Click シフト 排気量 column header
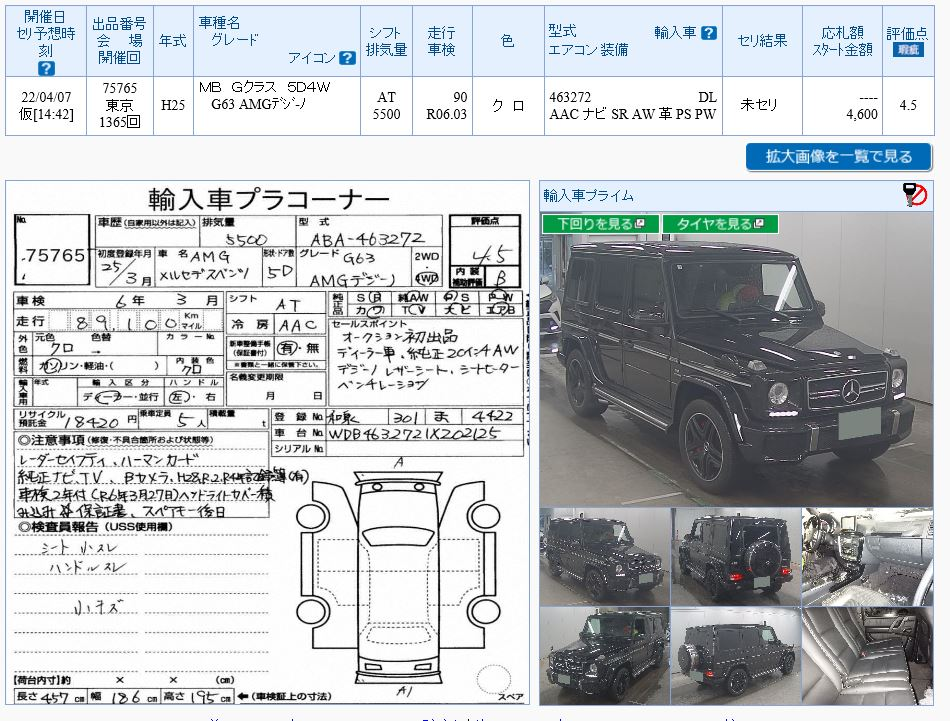Screen dimensions: 950x721 387,41
